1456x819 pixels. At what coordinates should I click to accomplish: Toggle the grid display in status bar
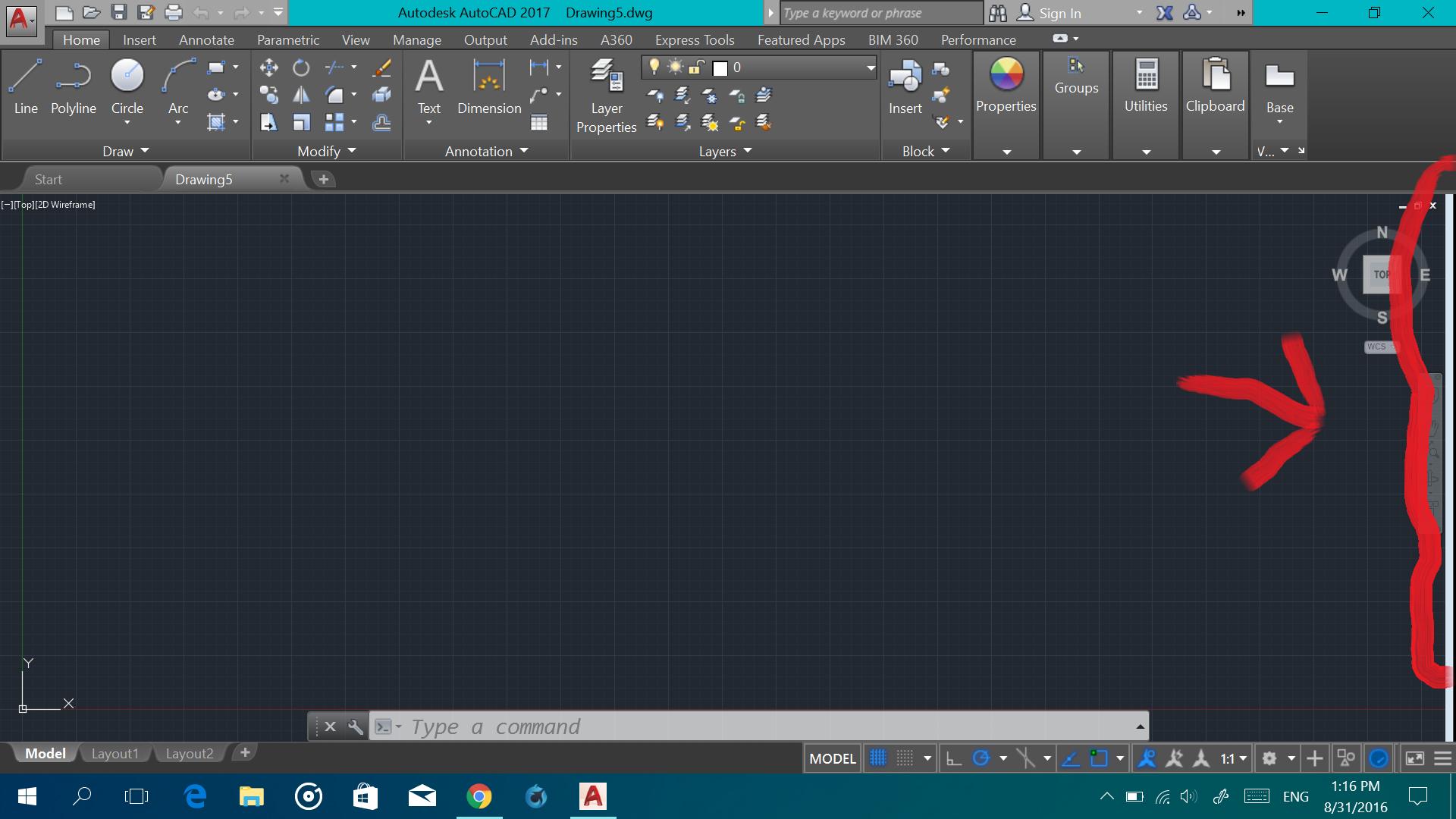point(877,758)
